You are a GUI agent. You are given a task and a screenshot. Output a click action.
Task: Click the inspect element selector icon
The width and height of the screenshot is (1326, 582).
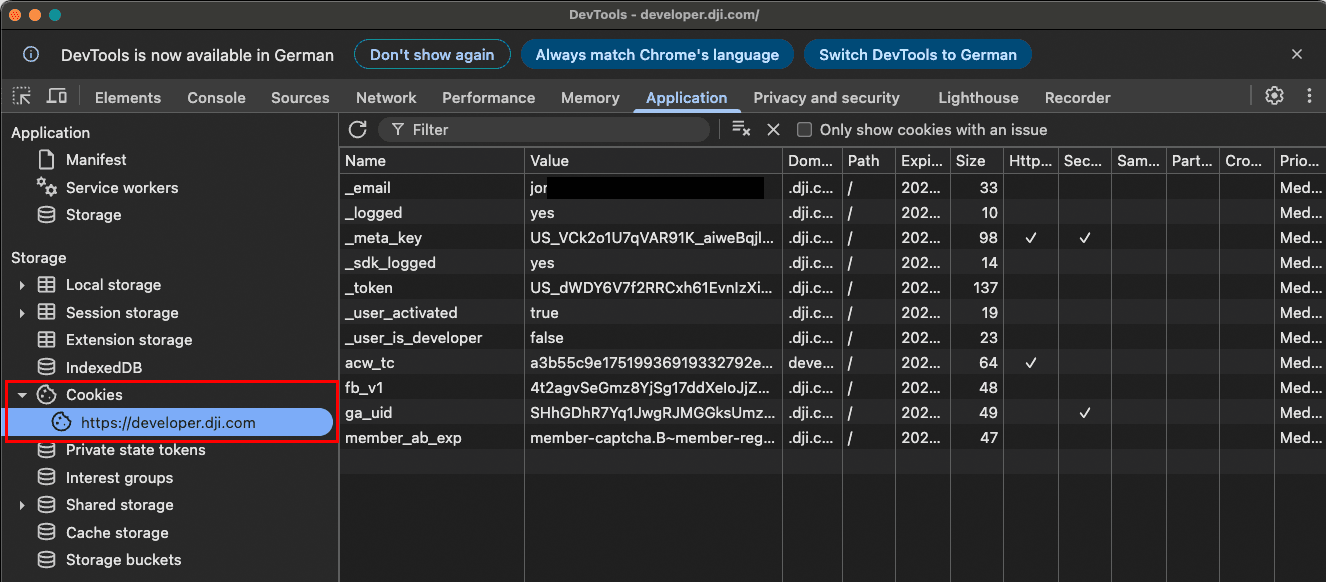tap(22, 97)
